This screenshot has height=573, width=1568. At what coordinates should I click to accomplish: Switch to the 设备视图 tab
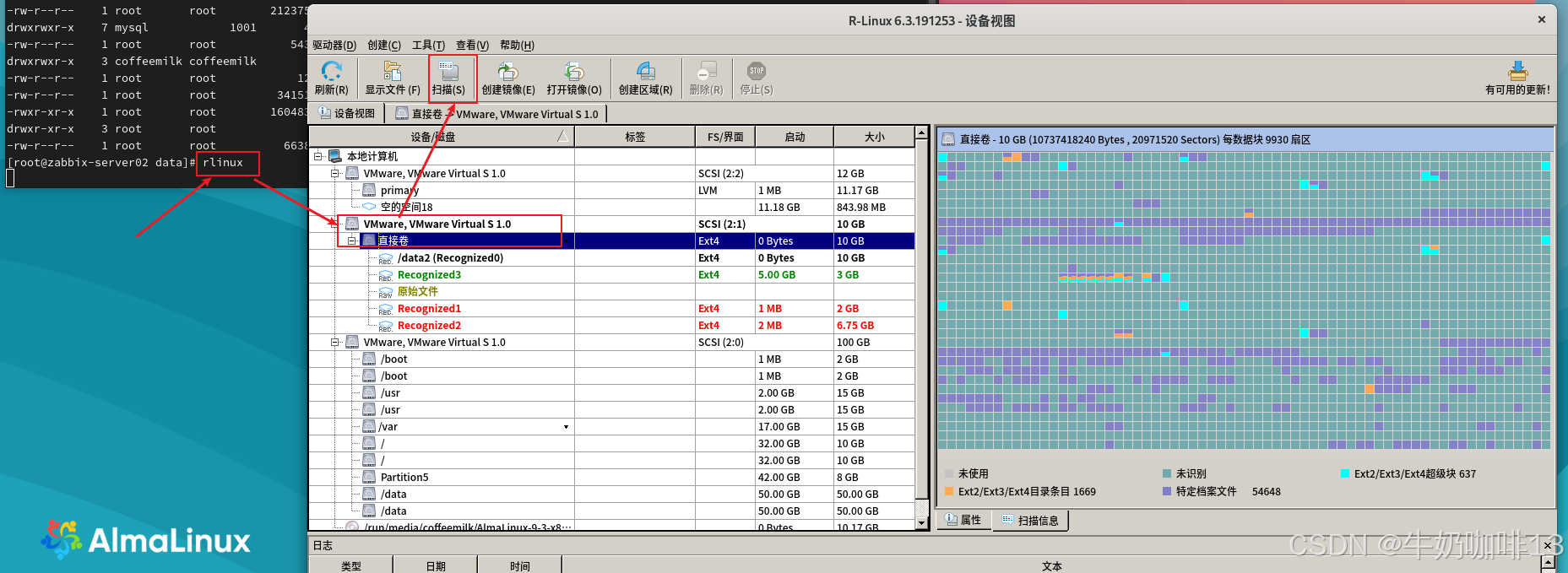(347, 113)
